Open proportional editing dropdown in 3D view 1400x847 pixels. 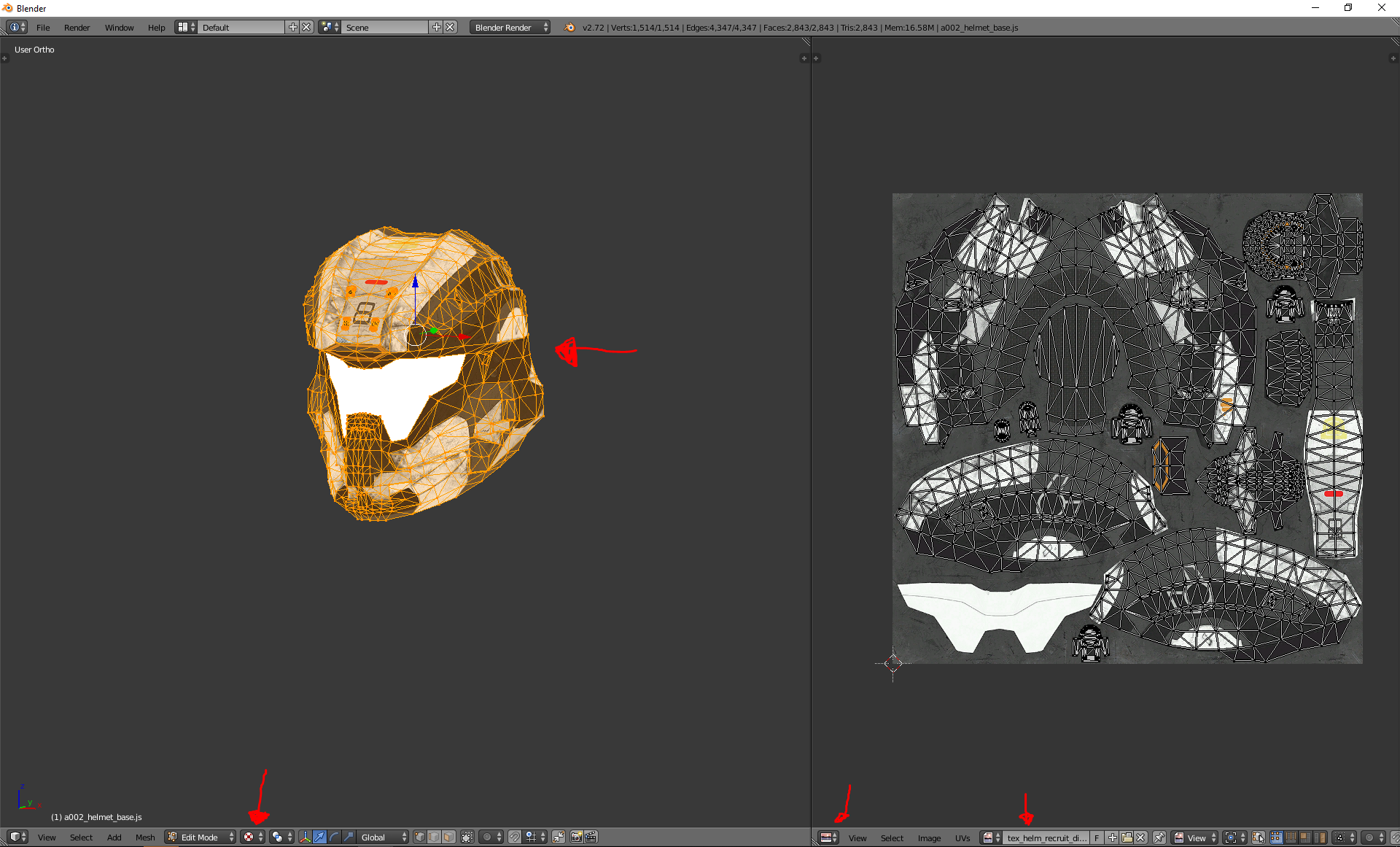point(491,837)
